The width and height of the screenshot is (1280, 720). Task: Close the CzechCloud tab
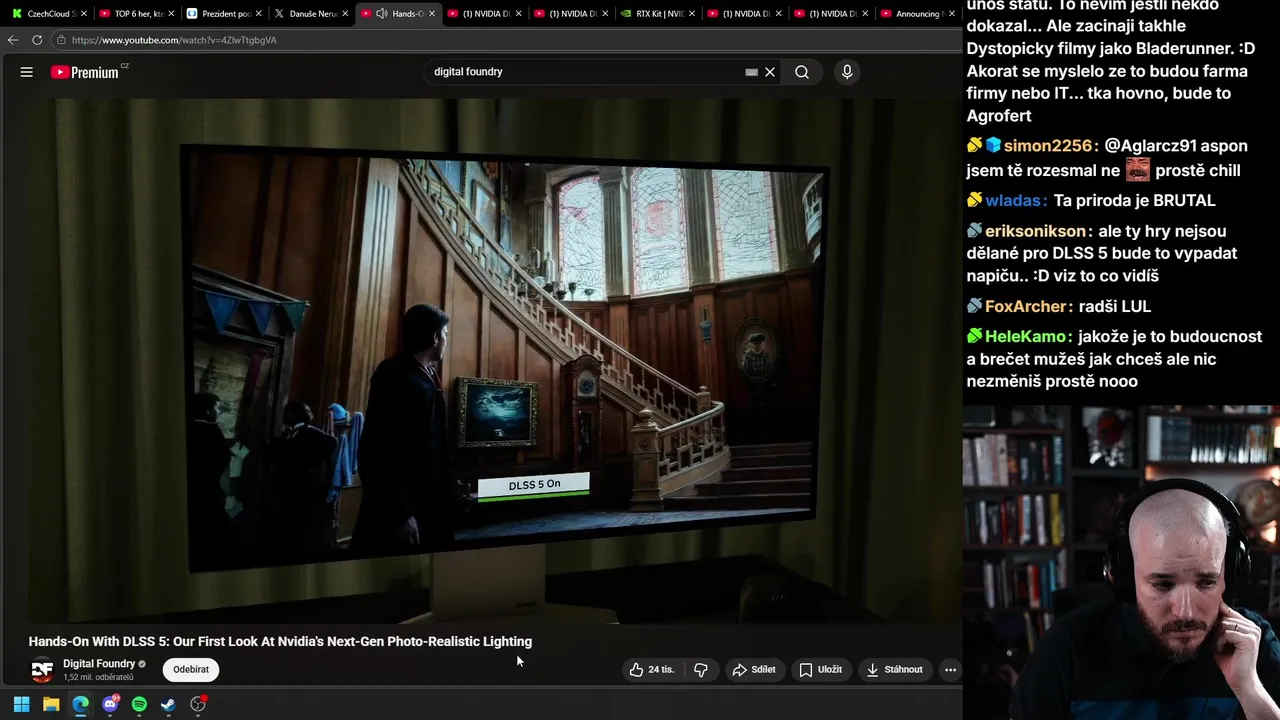point(83,14)
